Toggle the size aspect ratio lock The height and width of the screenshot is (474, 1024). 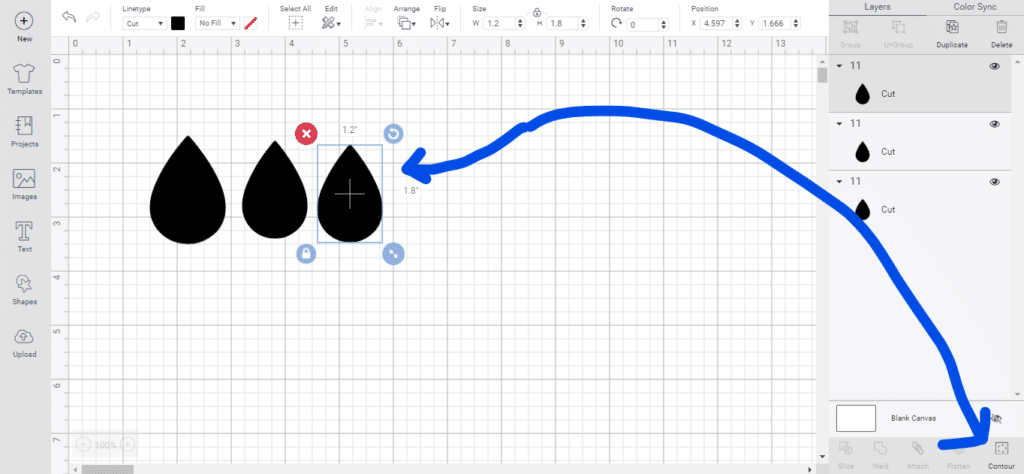(x=537, y=11)
